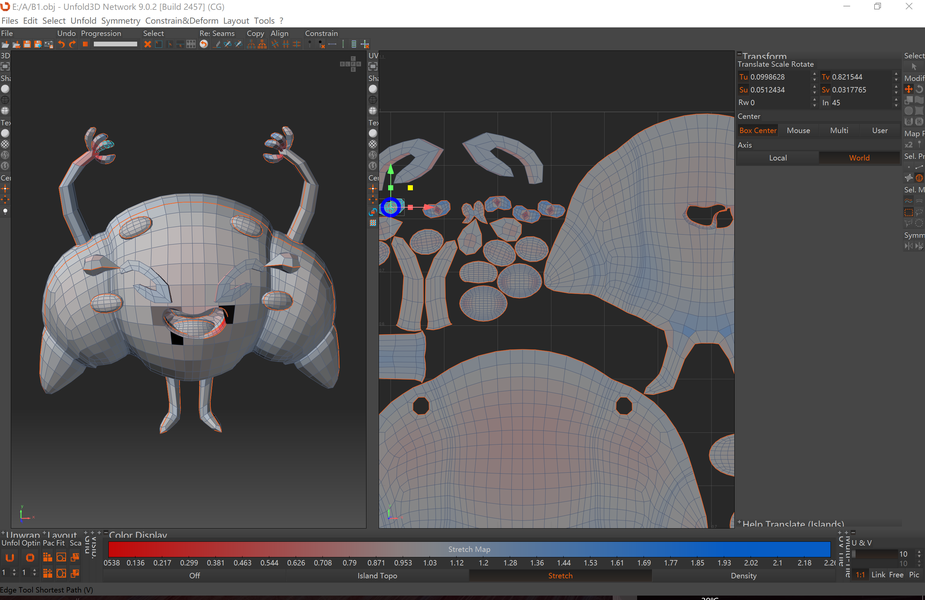The height and width of the screenshot is (600, 925).
Task: Collapse the Color Display panel
Action: click(x=106, y=533)
